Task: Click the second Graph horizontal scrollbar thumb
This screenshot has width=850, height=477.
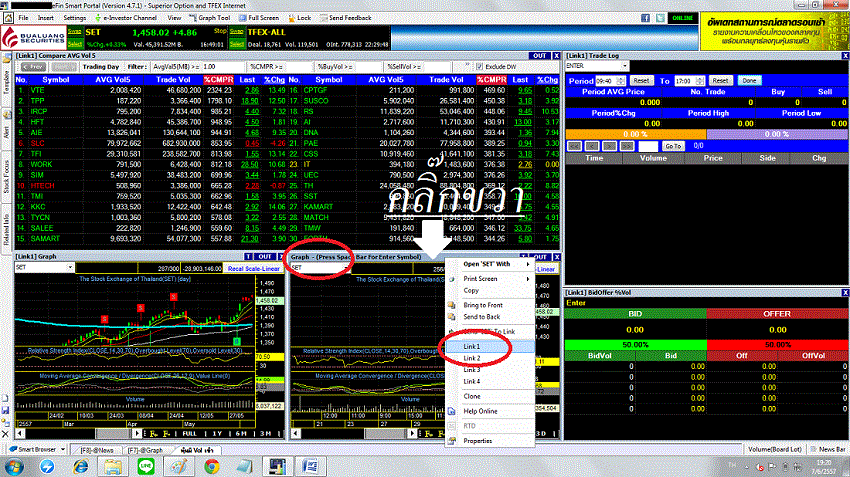Action: 385,434
